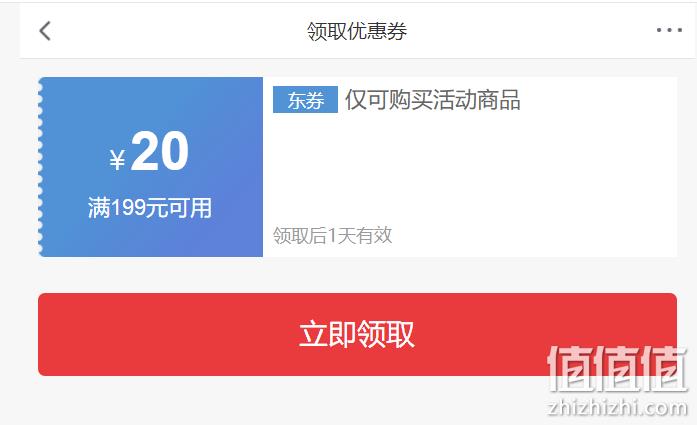Open the zhizhizhi.com watermark link

[618, 408]
